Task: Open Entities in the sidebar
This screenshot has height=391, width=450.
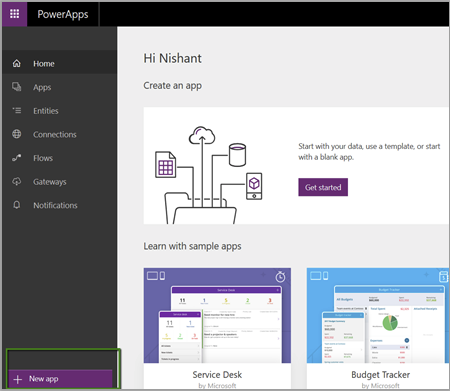Action: click(x=59, y=111)
